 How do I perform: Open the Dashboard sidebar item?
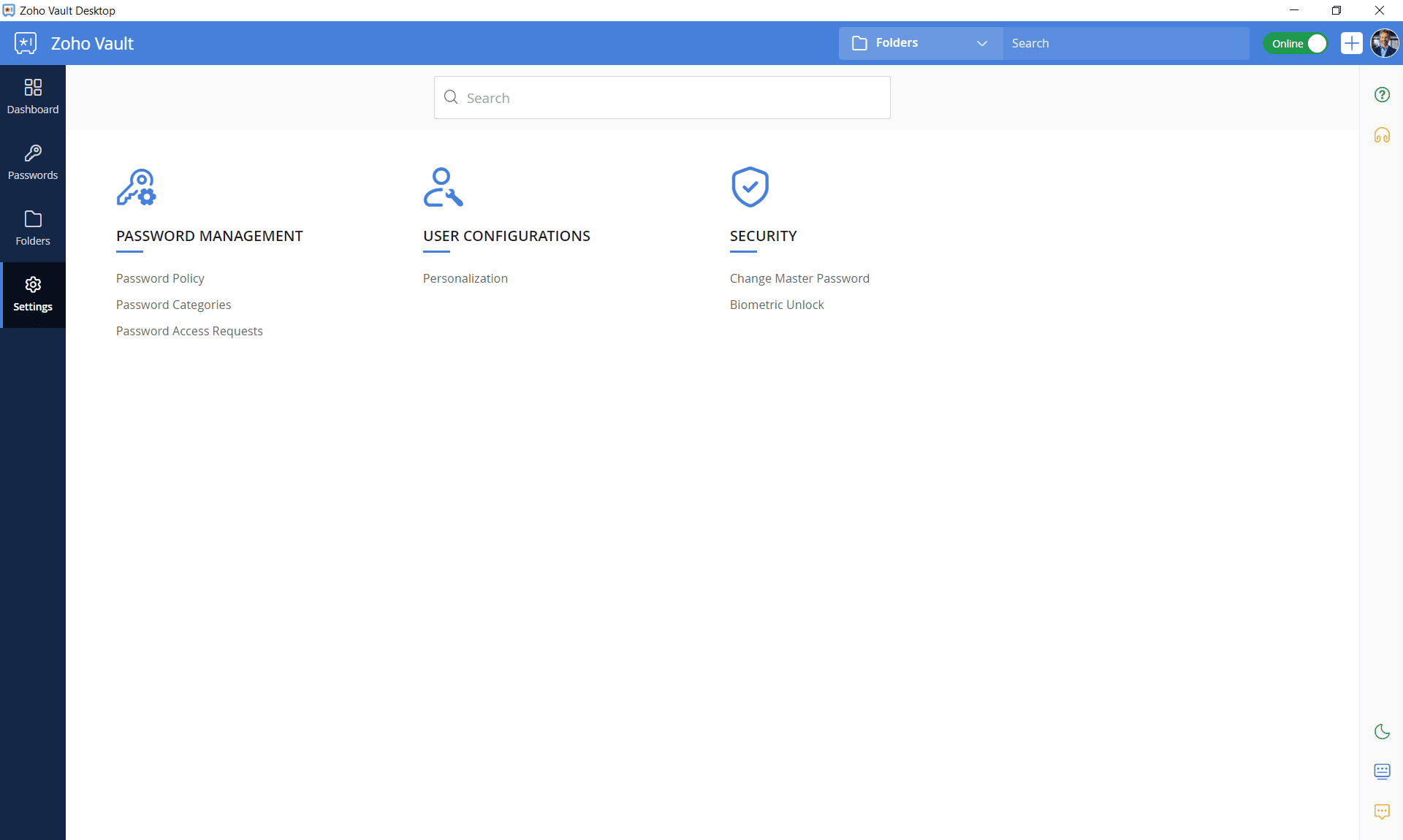(33, 97)
